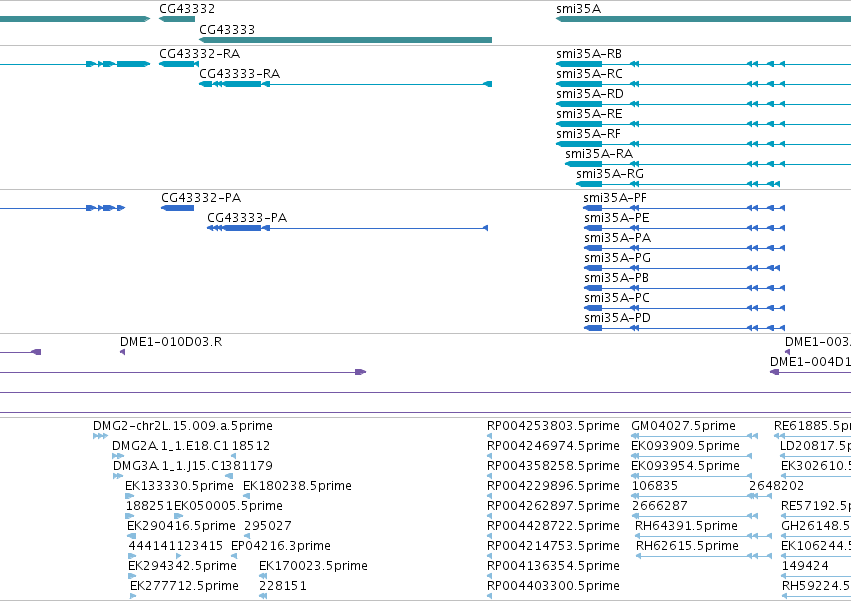Select transcript smi35A-RE
The image size is (851, 601).
(589, 114)
